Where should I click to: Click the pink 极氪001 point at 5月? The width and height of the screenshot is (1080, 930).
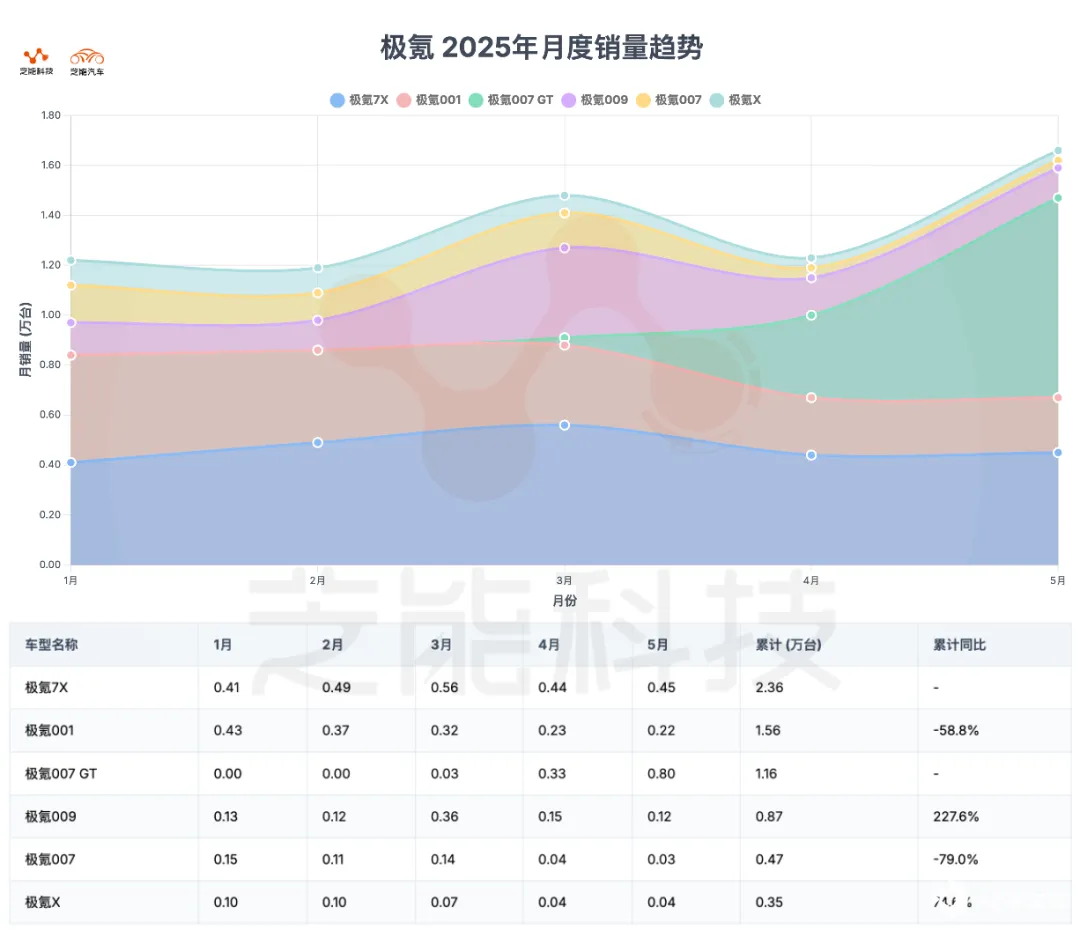click(1058, 397)
